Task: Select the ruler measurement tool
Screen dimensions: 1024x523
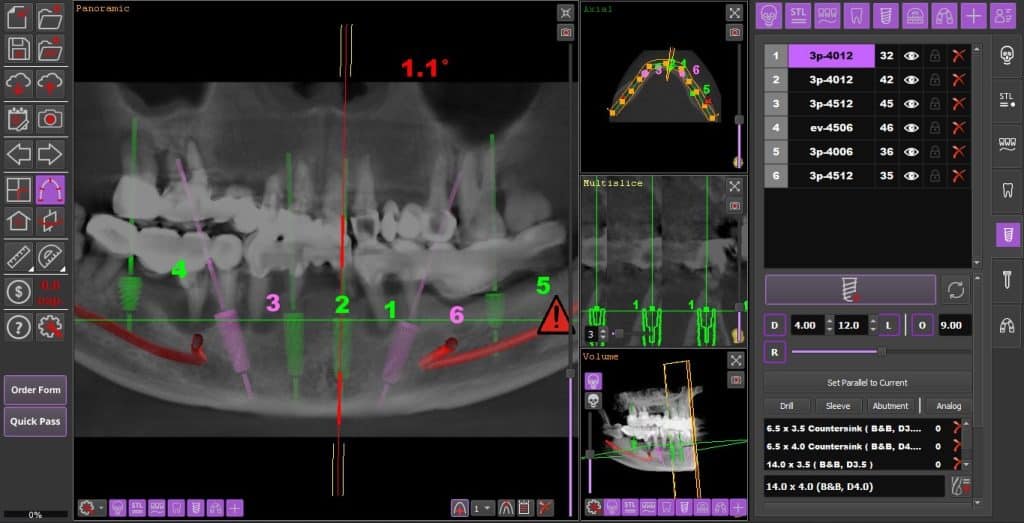Action: (x=19, y=257)
